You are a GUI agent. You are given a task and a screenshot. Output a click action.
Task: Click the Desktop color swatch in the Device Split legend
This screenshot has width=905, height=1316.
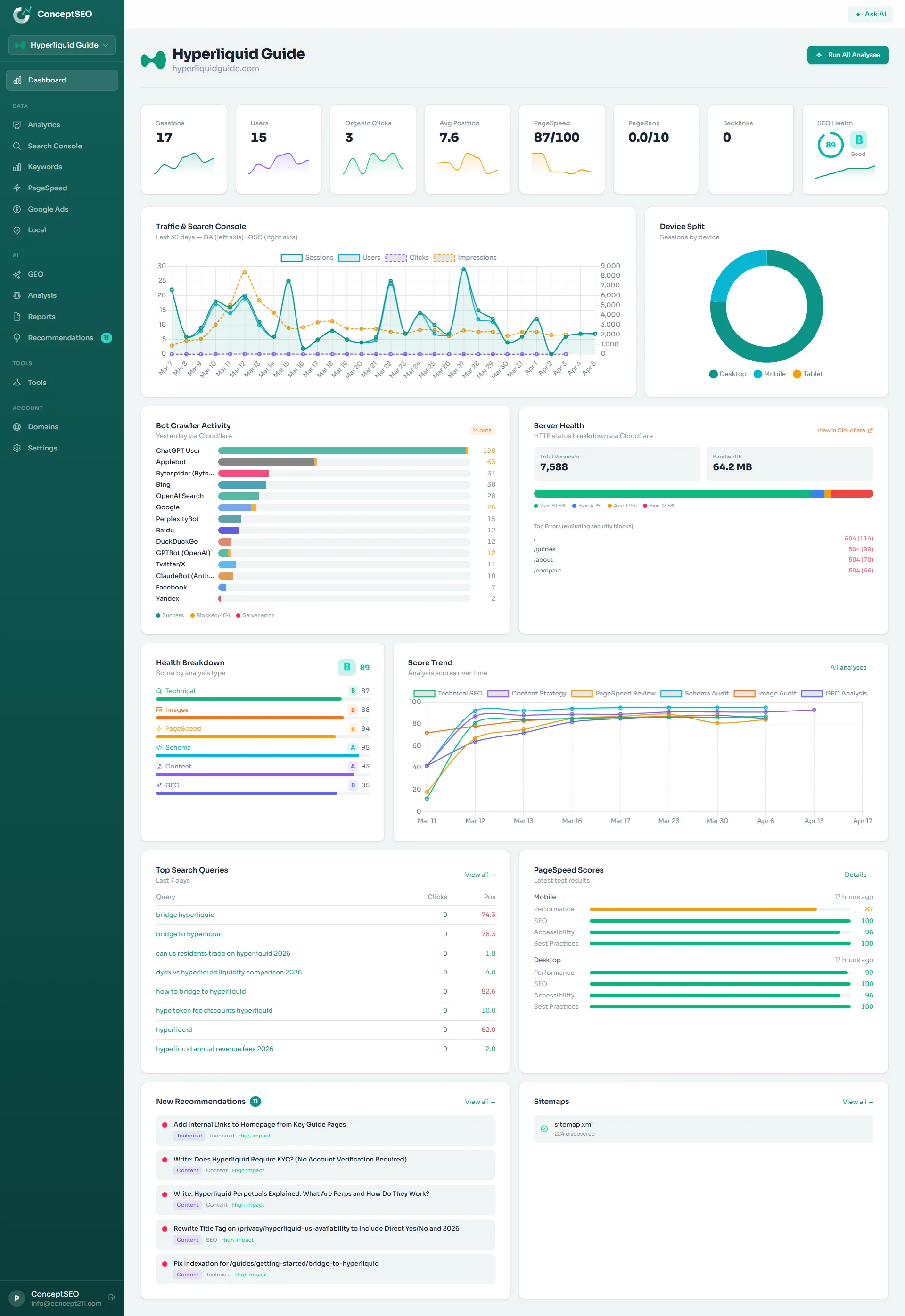click(x=713, y=374)
